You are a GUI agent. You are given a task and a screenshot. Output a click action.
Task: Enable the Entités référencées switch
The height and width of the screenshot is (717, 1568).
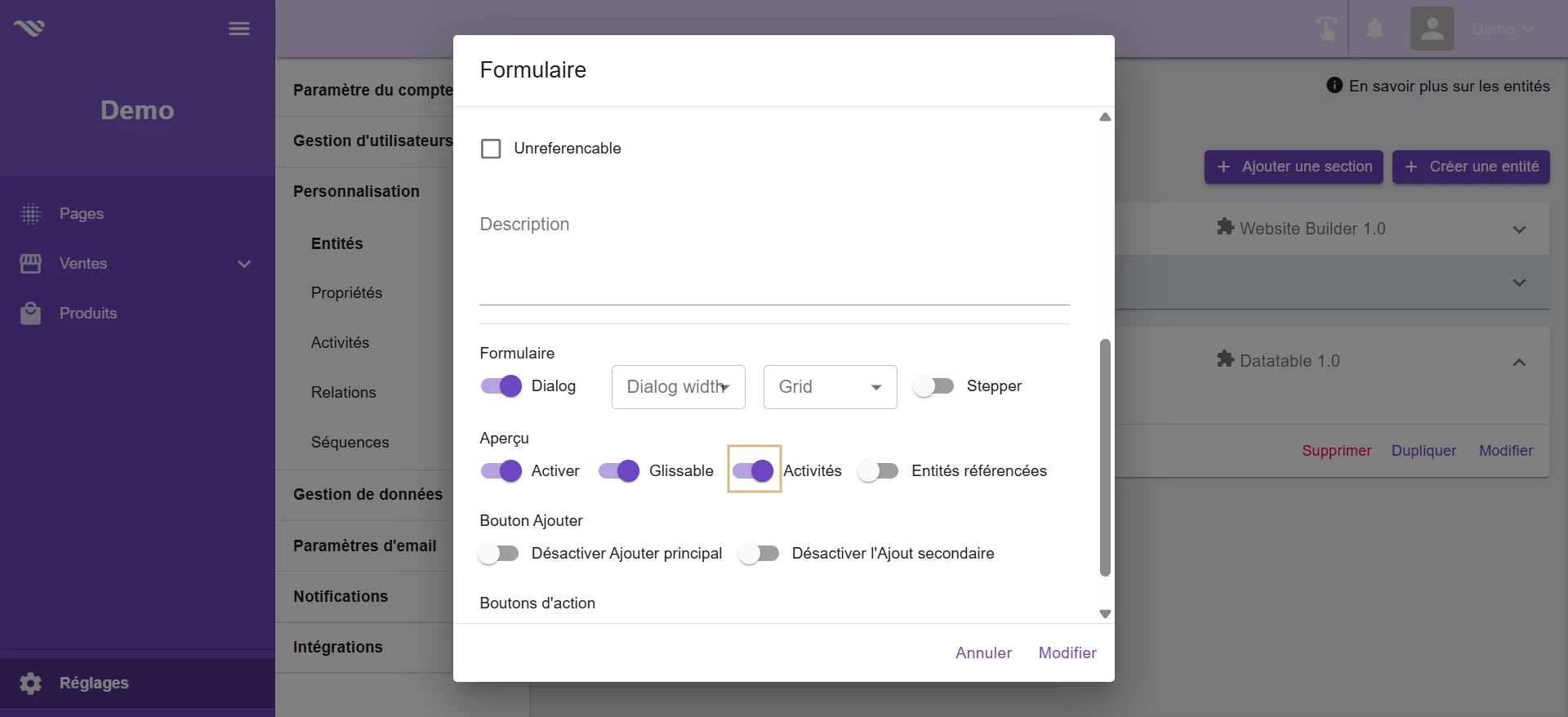[x=878, y=471]
